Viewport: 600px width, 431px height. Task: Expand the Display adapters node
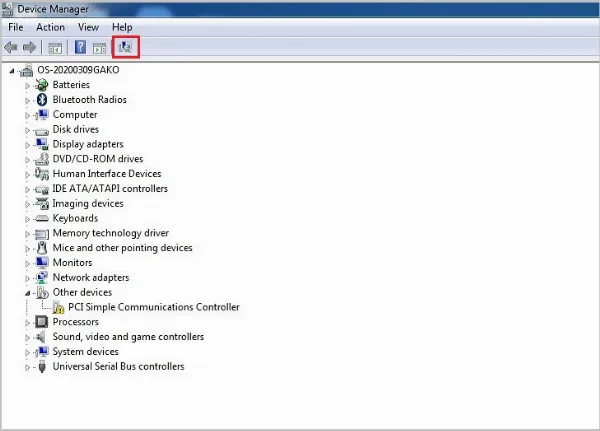[x=28, y=144]
